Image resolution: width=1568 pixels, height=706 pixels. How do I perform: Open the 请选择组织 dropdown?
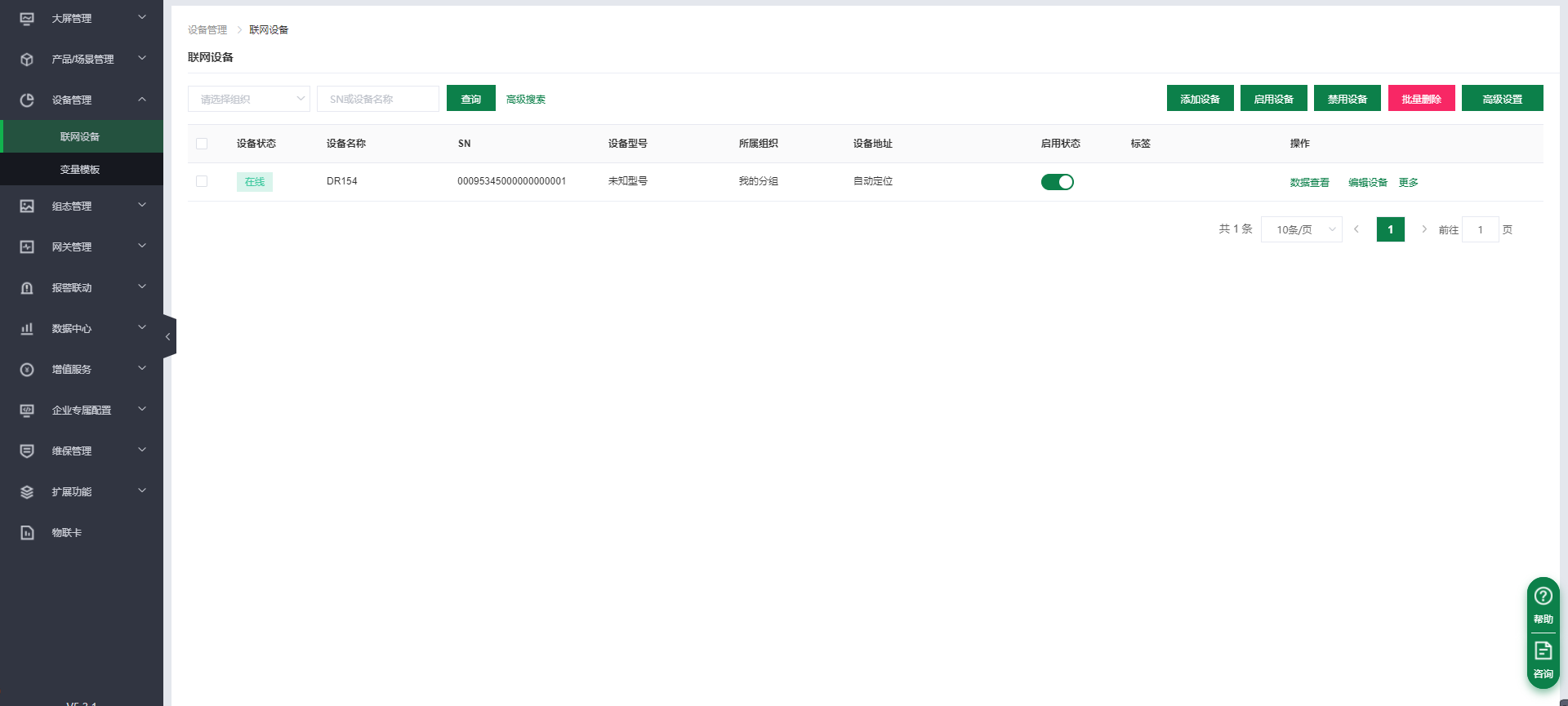point(248,99)
